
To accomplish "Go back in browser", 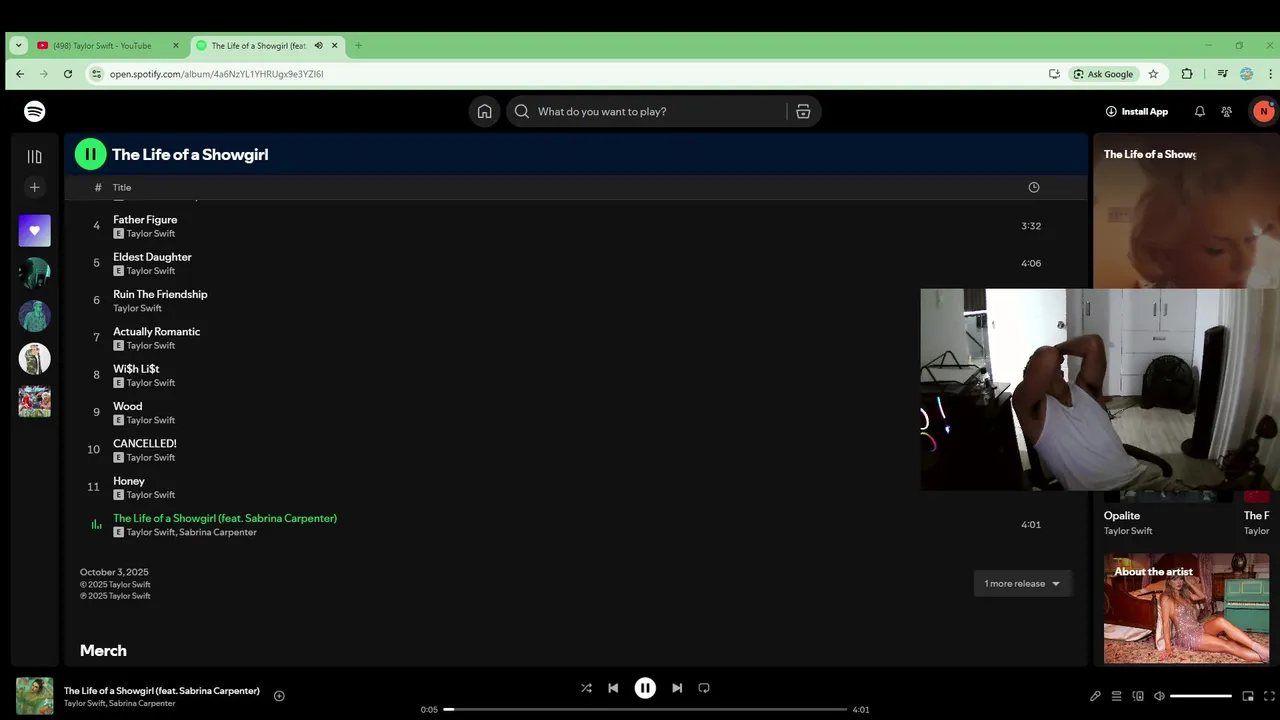I will (20, 74).
